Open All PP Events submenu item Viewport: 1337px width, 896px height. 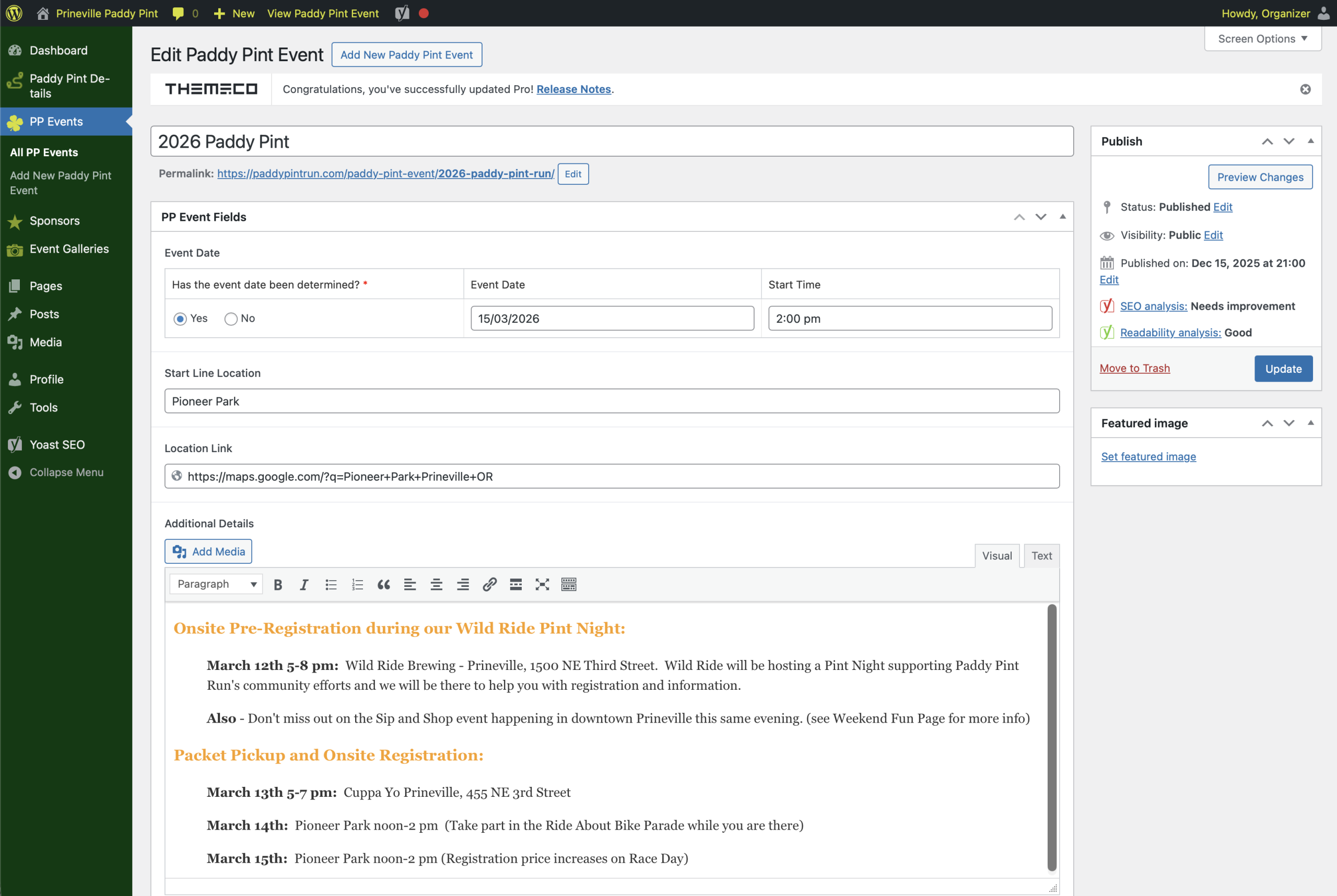click(x=44, y=152)
